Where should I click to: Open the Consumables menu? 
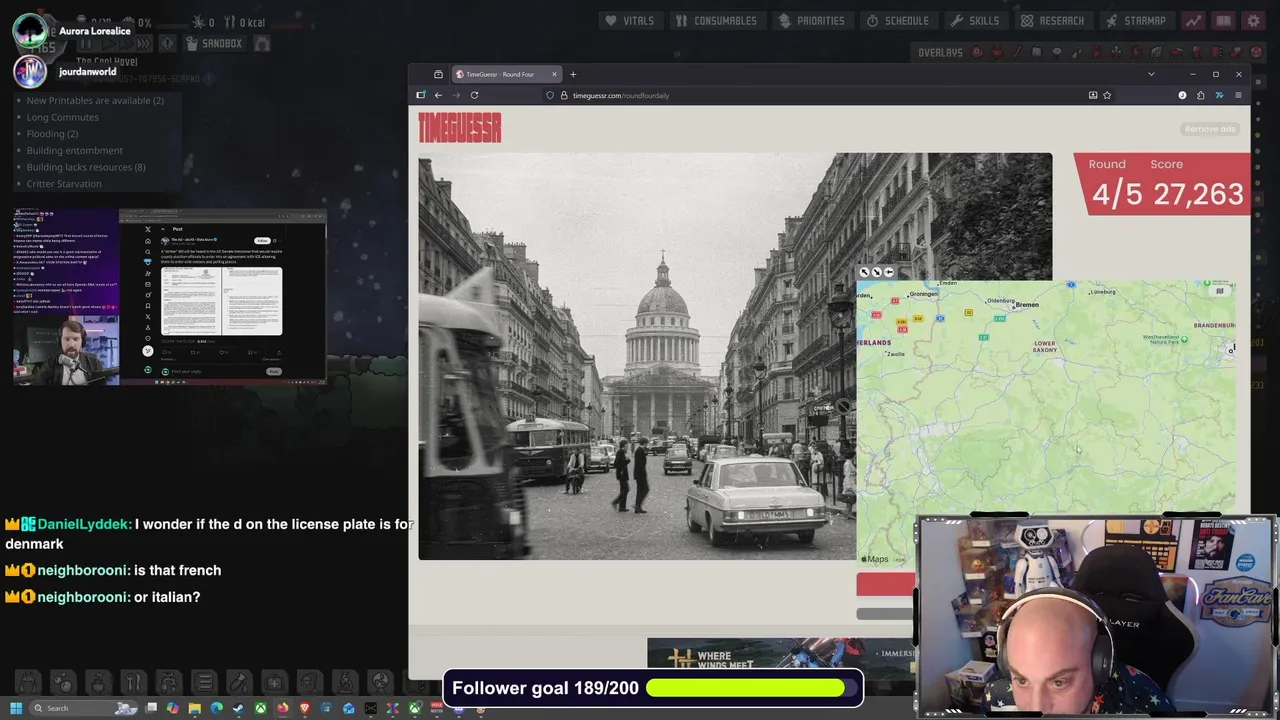[x=716, y=20]
